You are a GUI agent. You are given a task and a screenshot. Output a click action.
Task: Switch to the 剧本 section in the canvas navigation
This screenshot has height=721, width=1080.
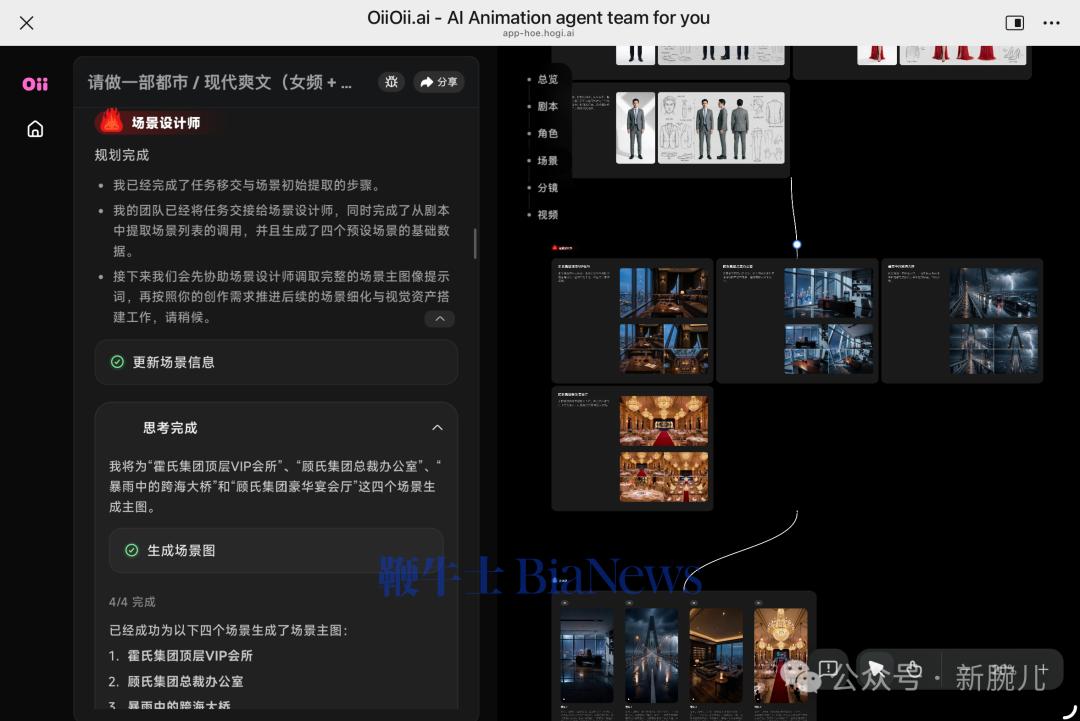(x=547, y=106)
